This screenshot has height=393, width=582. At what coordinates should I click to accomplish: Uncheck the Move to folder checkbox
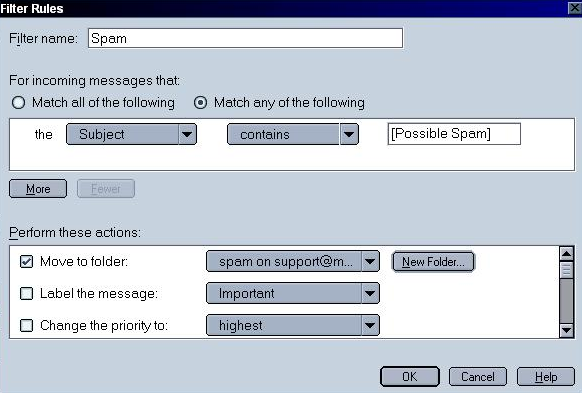[26, 262]
